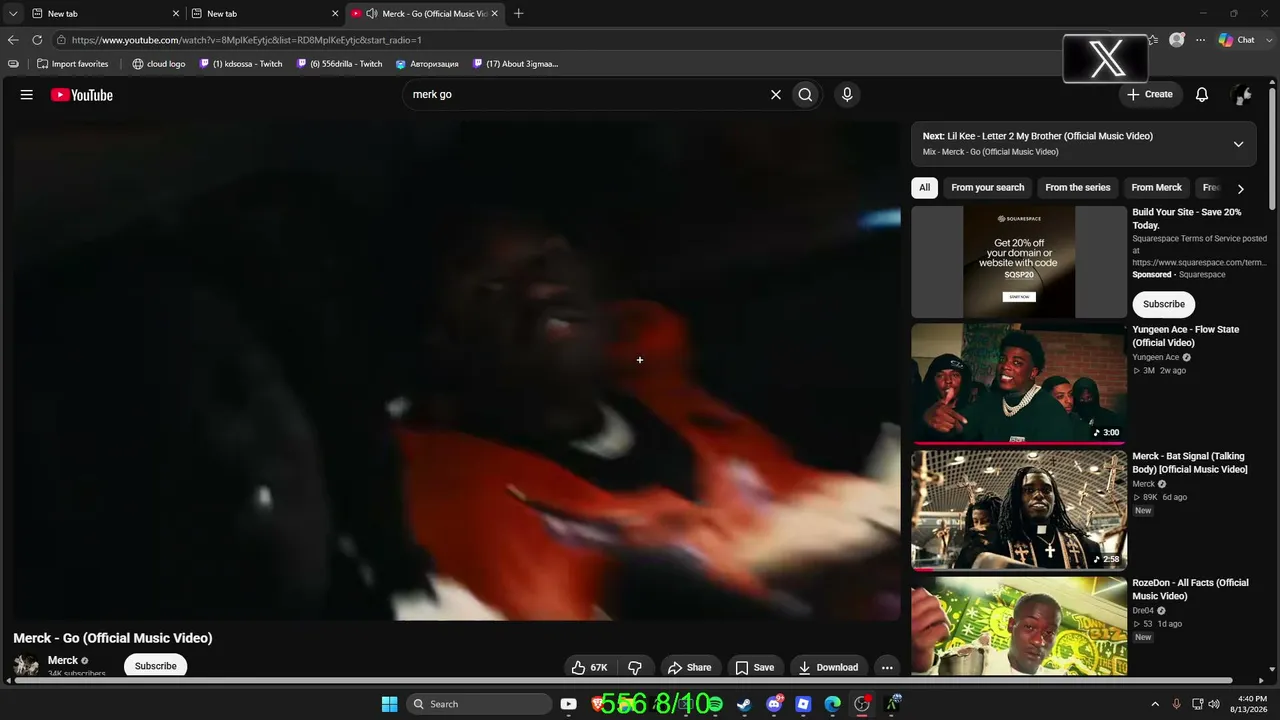Select the 'From the series' chip

tap(1078, 188)
